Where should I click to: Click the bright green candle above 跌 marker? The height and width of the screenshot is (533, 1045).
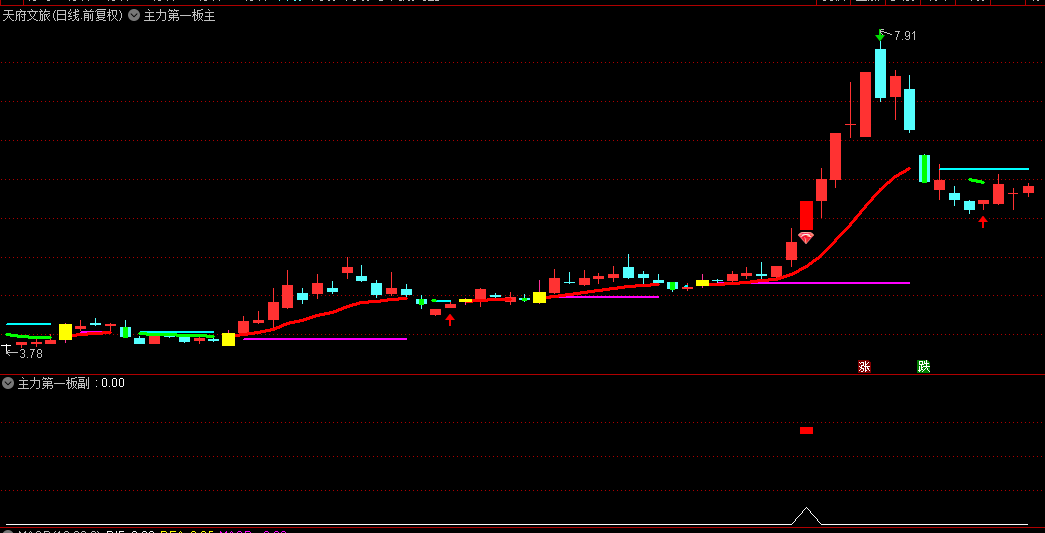tap(924, 169)
